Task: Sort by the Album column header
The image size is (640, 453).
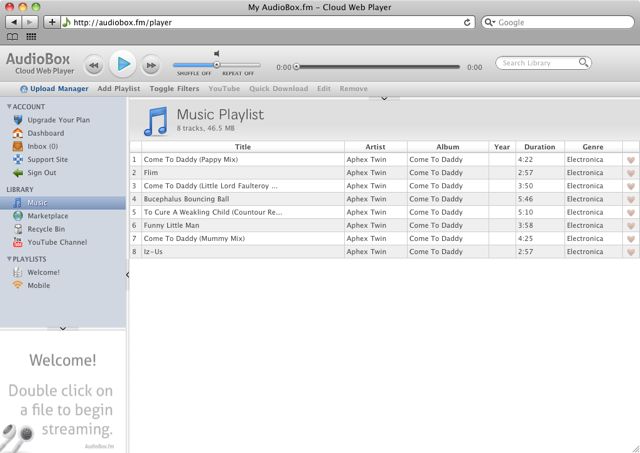Action: click(448, 147)
